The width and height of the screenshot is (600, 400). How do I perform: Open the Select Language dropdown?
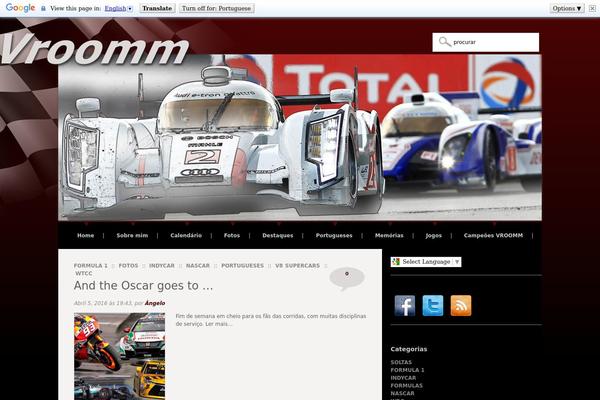[x=426, y=262]
